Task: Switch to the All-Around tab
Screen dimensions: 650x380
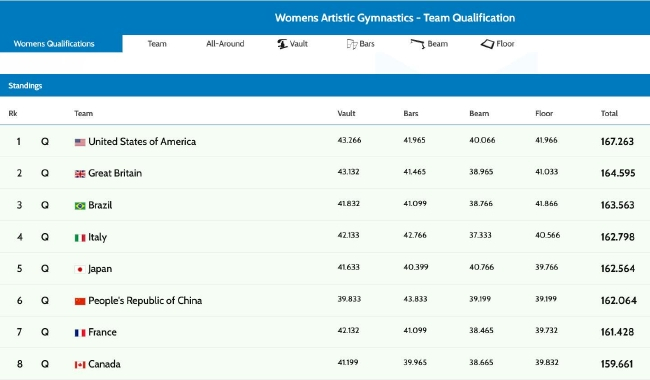Action: 225,44
